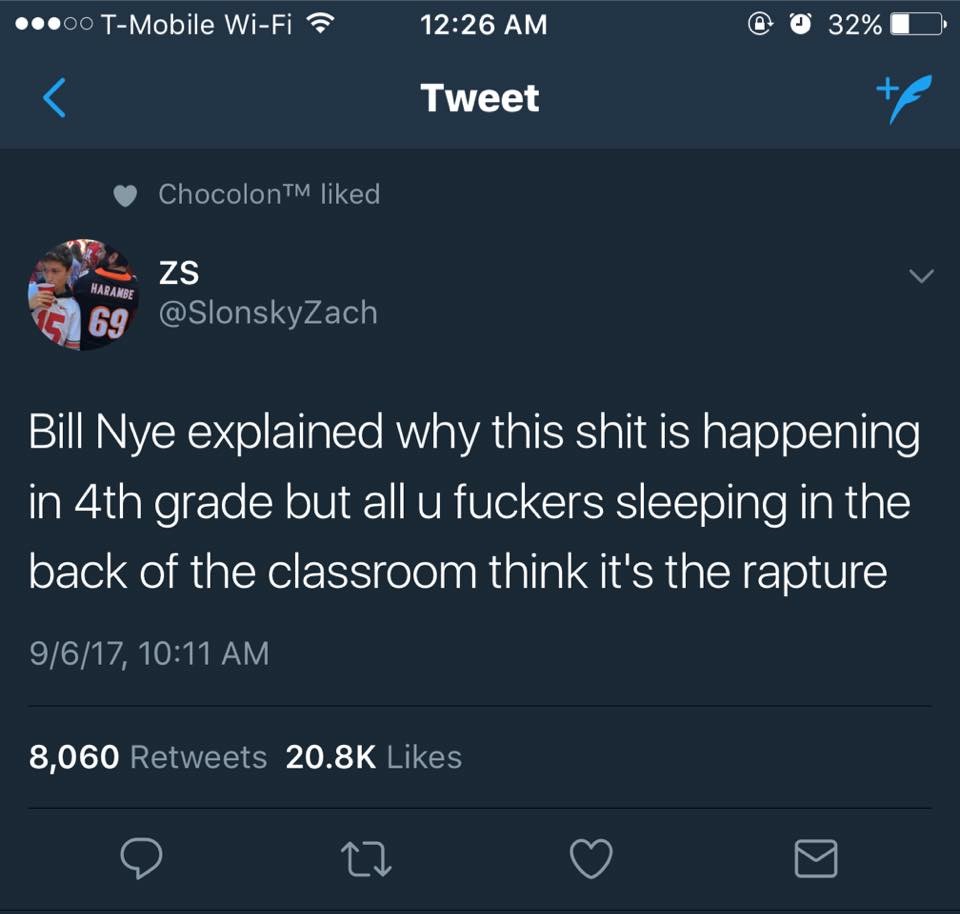Tap the alarm clock status icon
Viewport: 960px width, 914px height.
[800, 24]
